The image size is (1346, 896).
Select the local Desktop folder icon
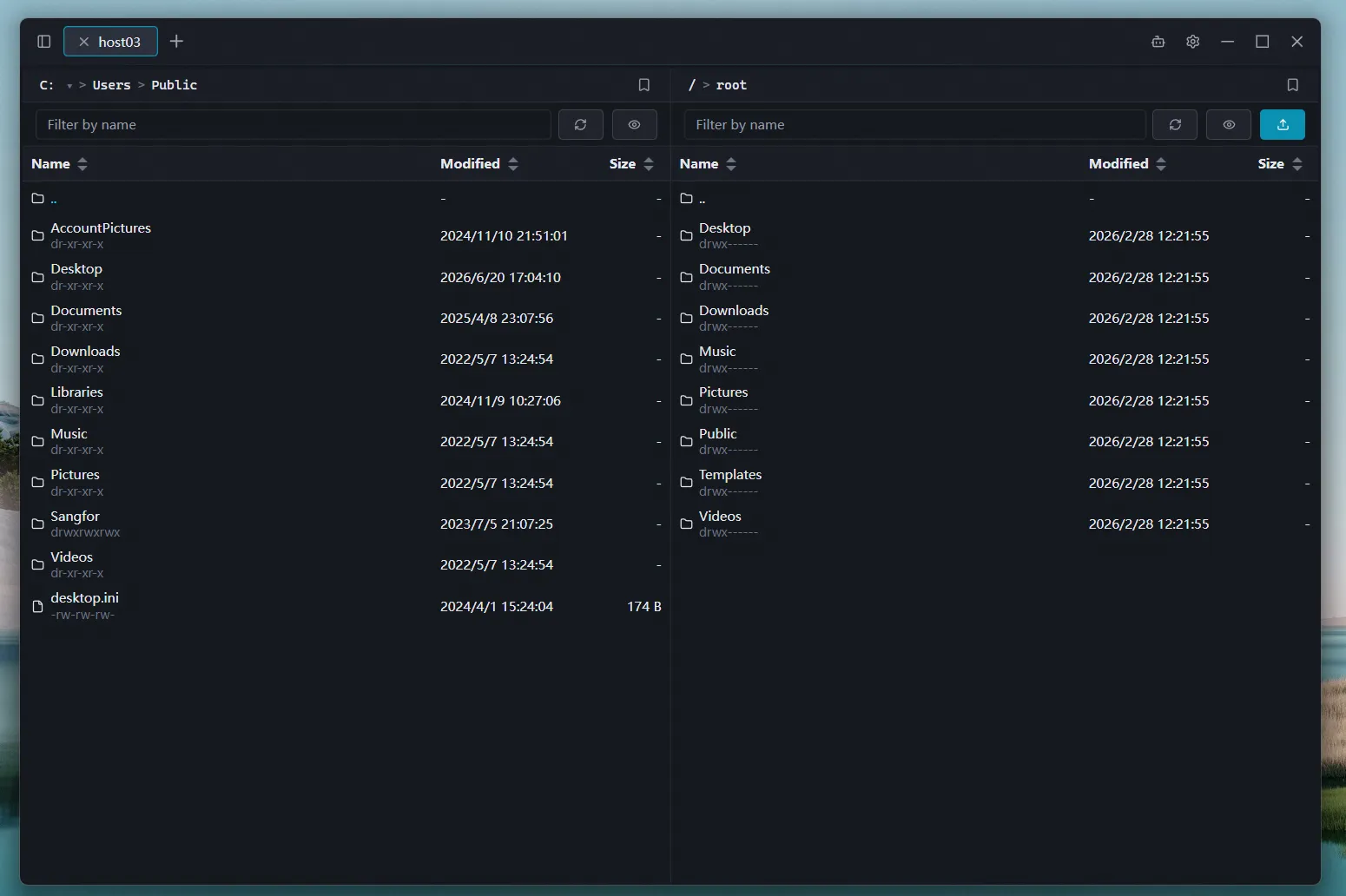point(37,277)
